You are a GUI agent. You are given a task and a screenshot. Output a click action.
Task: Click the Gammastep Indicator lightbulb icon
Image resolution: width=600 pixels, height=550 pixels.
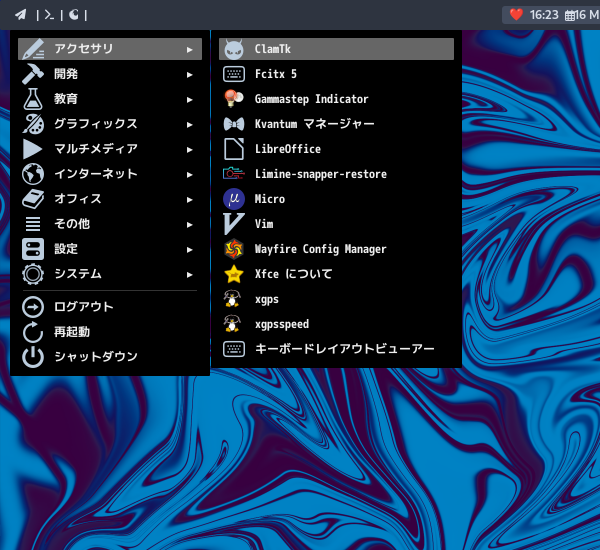234,98
